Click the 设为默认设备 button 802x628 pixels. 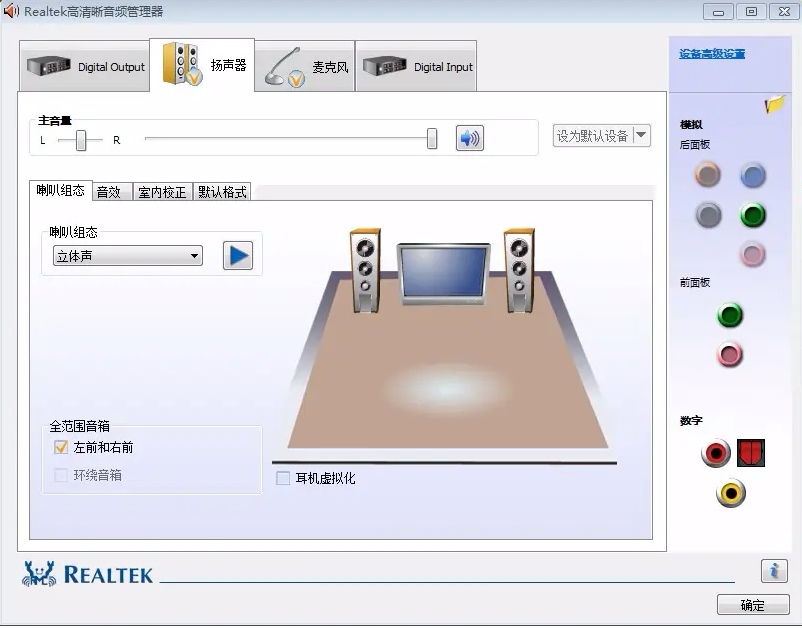click(x=592, y=136)
